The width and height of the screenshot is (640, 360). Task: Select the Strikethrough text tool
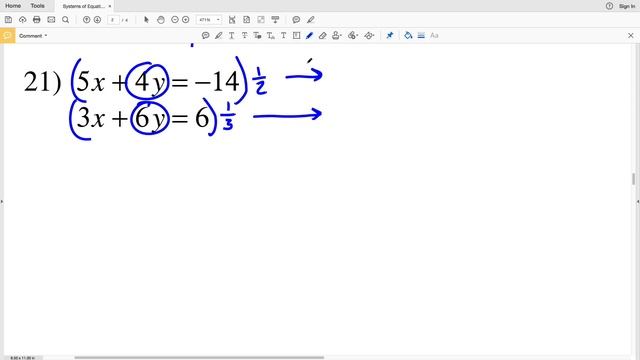[x=244, y=36]
